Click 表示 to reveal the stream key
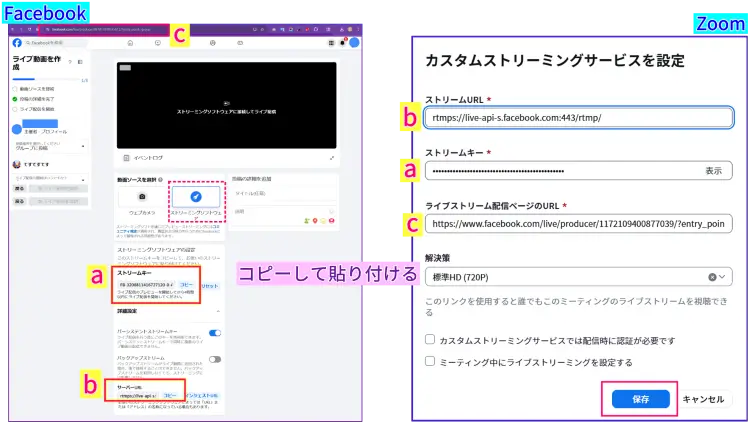Viewport: 750px width, 422px height. 712,171
